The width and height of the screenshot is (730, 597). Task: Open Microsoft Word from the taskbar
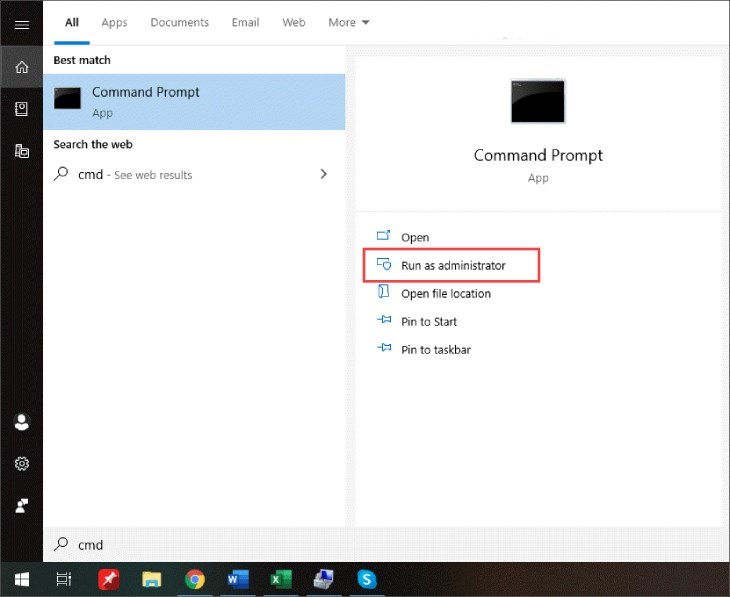(238, 579)
